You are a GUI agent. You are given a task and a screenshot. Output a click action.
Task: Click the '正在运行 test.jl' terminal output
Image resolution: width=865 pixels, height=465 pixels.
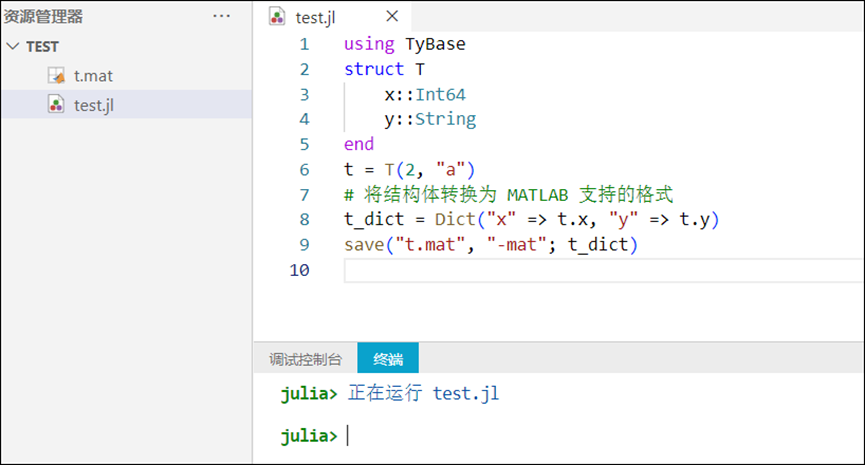[x=423, y=393]
